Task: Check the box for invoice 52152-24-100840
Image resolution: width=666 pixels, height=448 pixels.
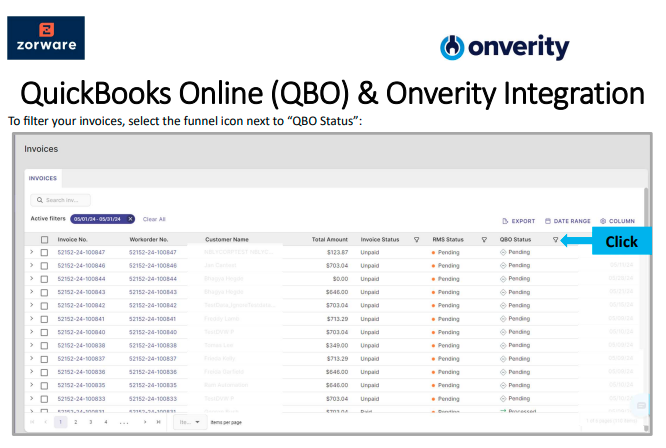Action: (44, 332)
